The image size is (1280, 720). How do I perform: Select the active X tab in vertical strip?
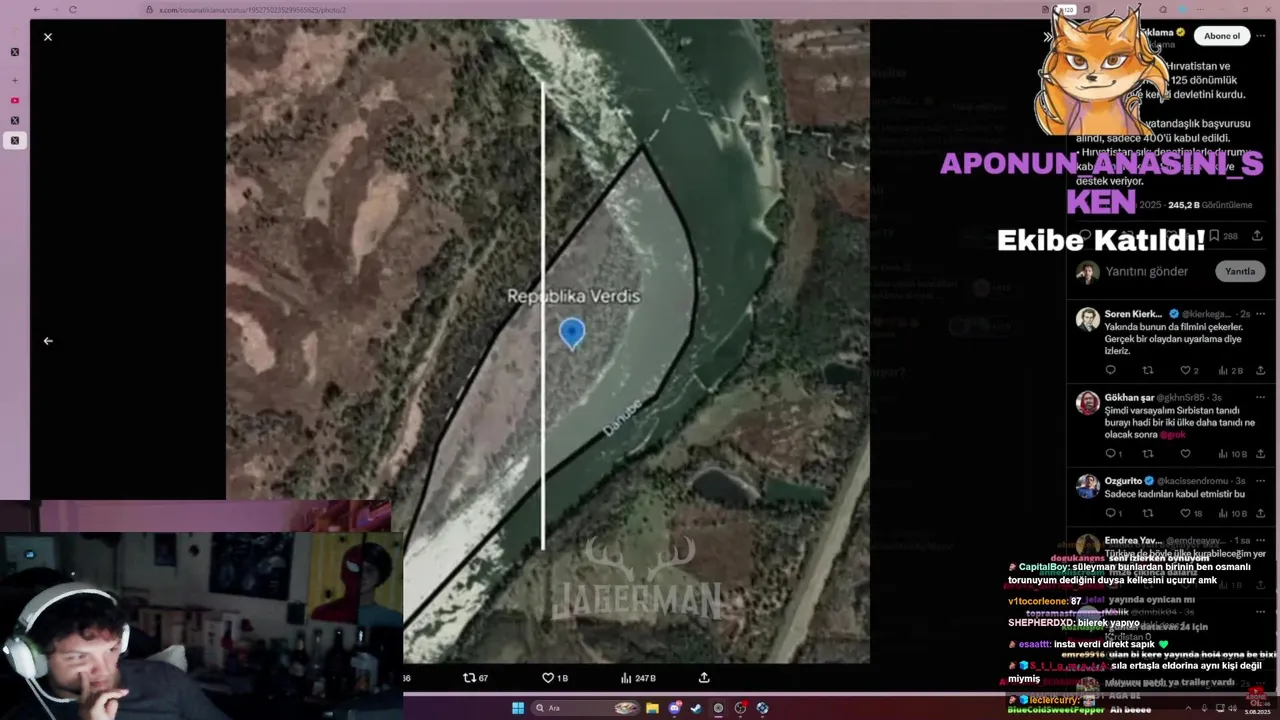tap(14, 141)
